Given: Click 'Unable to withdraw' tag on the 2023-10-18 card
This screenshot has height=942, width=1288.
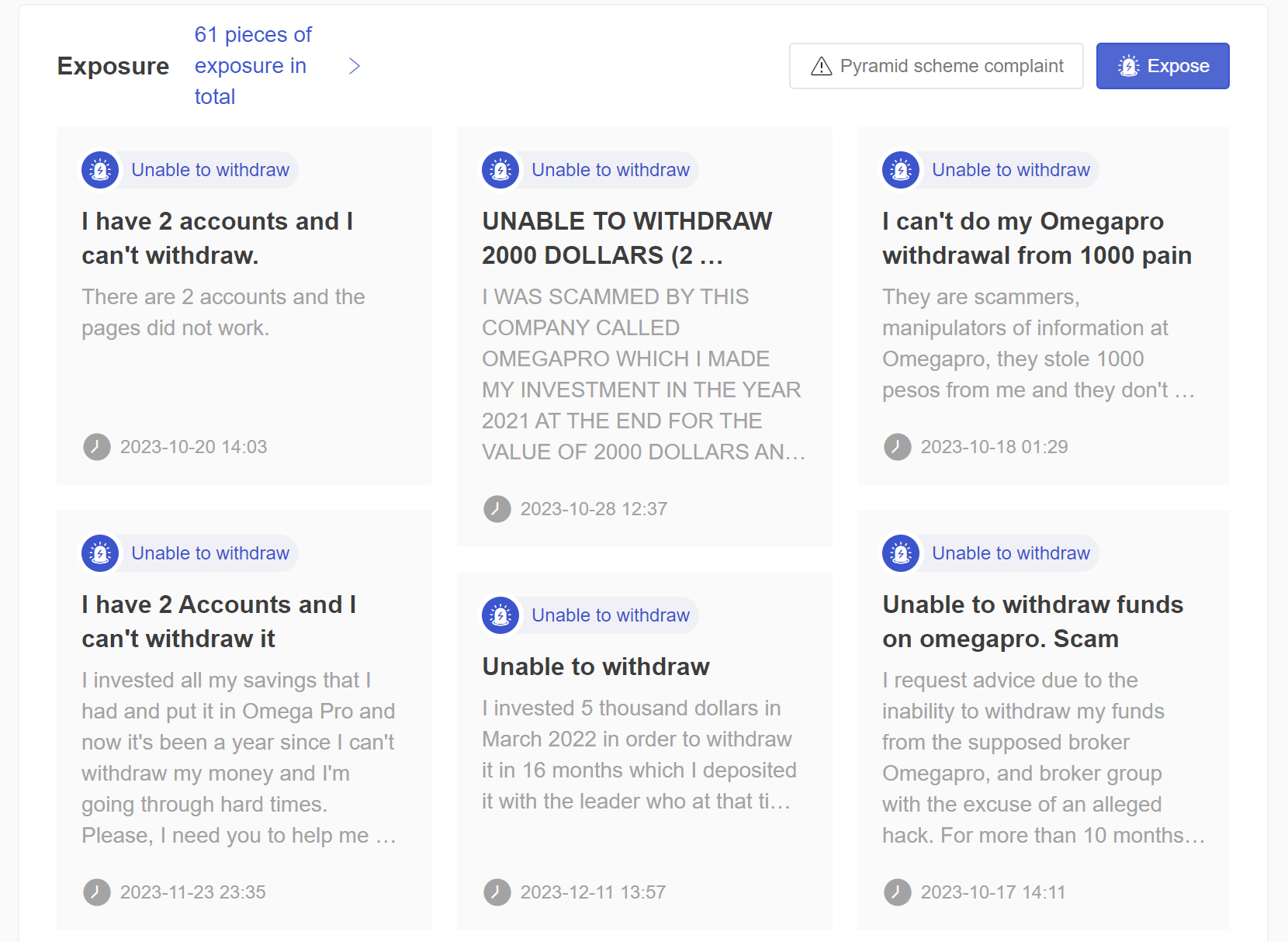Looking at the screenshot, I should [x=1011, y=170].
